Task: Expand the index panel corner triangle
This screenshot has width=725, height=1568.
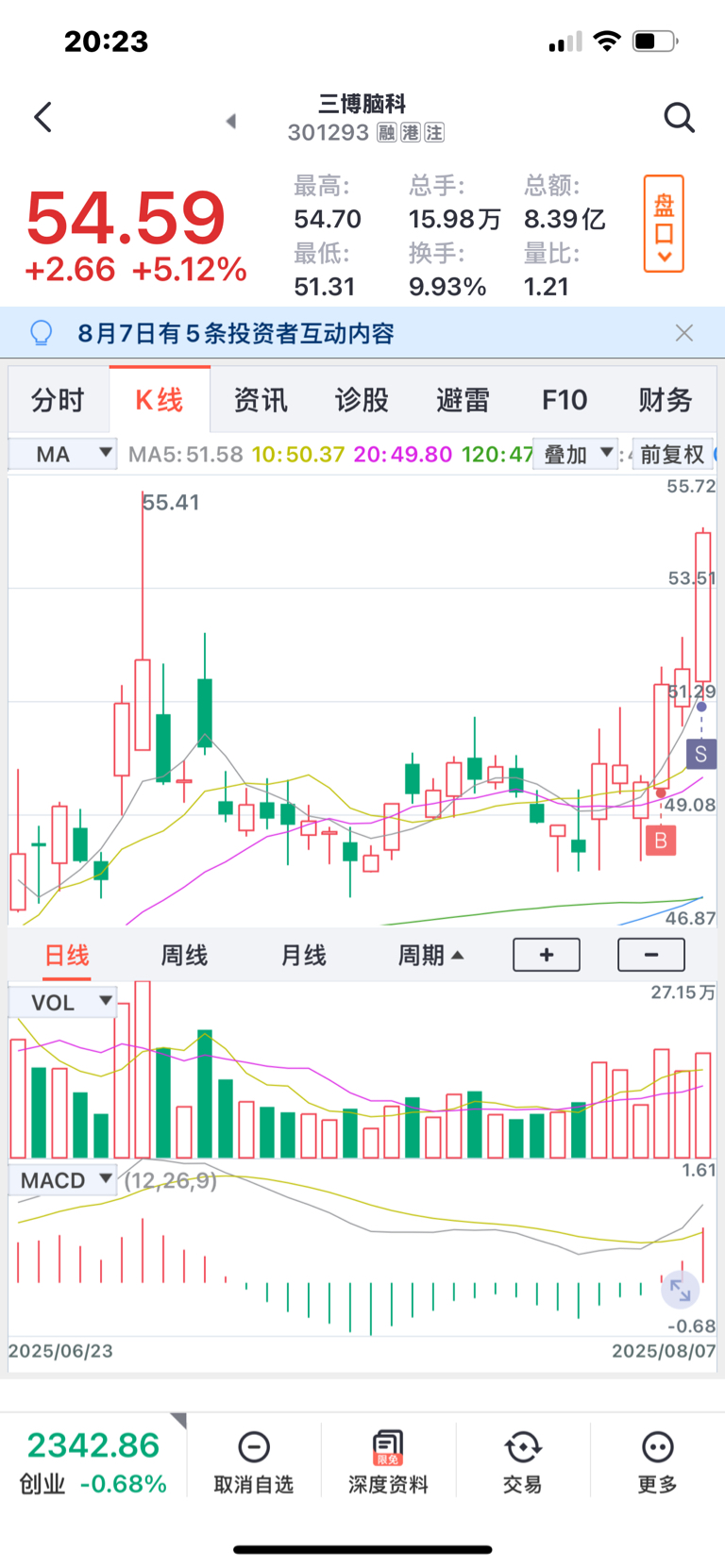Action: (179, 1420)
